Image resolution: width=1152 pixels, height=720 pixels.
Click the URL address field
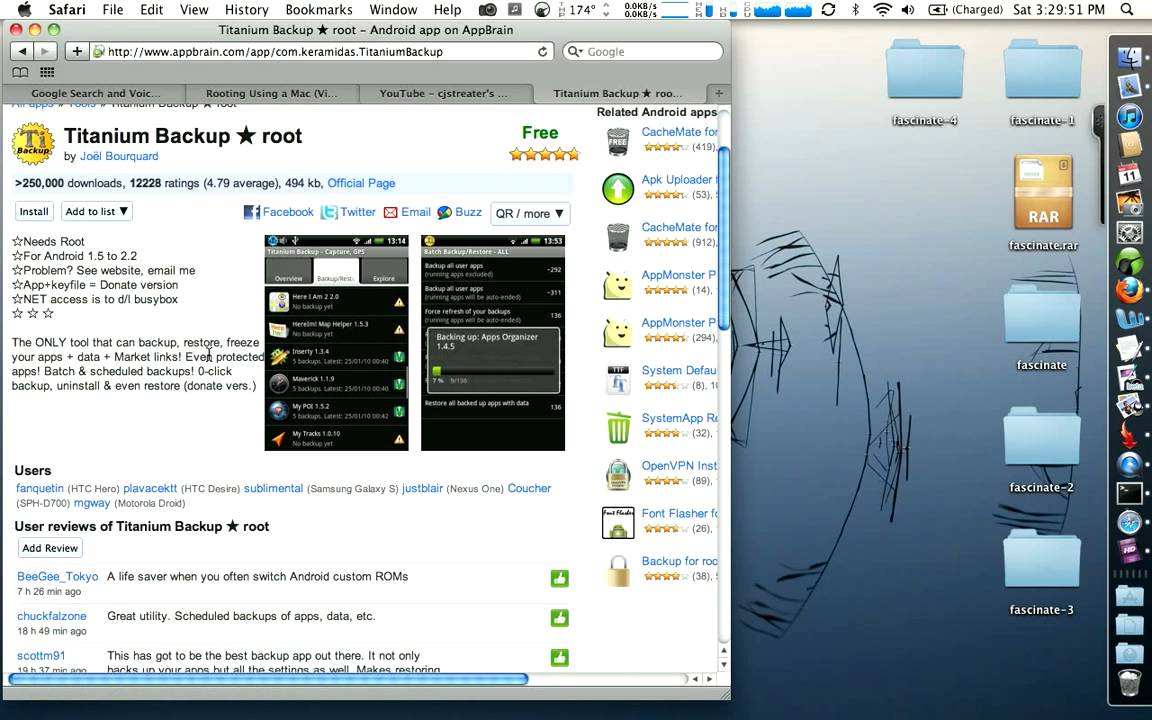[323, 51]
